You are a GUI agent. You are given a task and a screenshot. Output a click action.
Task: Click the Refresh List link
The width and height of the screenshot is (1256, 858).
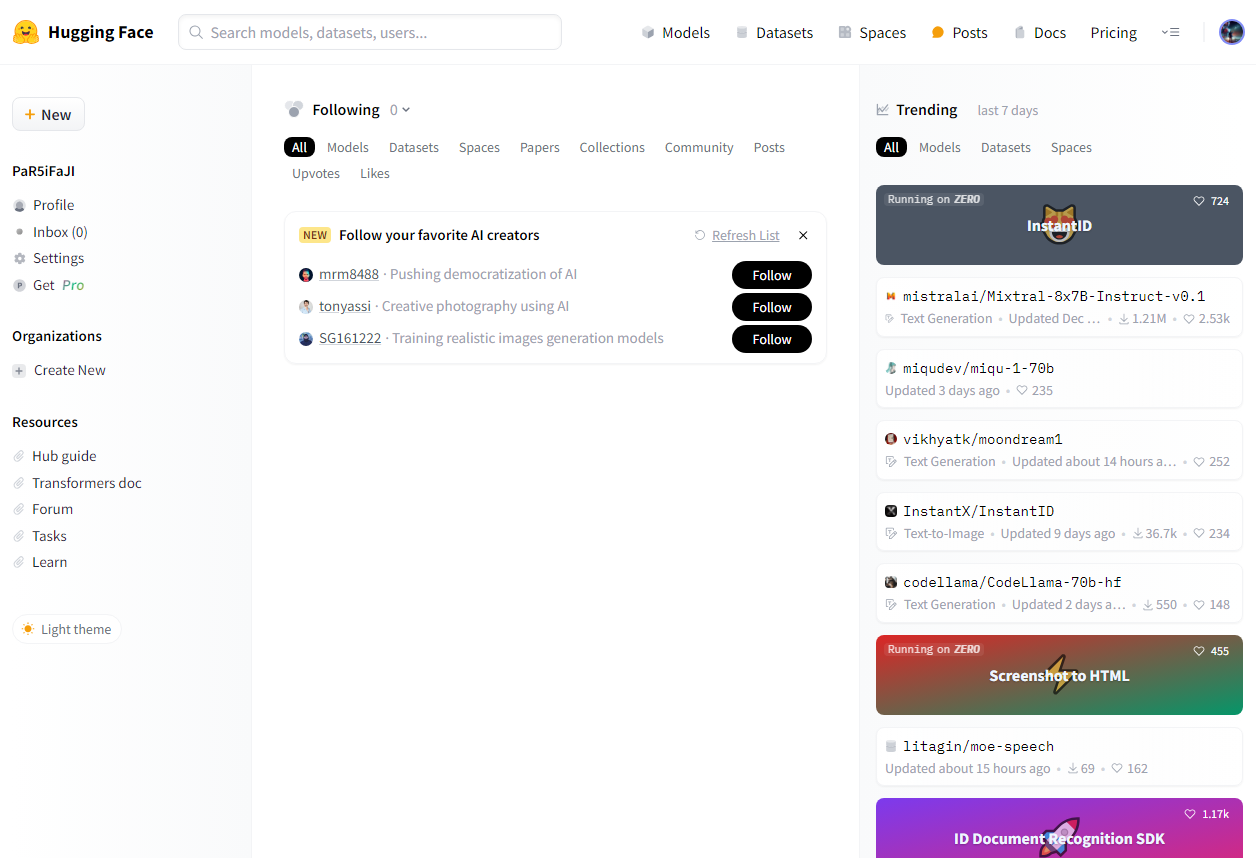pyautogui.click(x=746, y=235)
